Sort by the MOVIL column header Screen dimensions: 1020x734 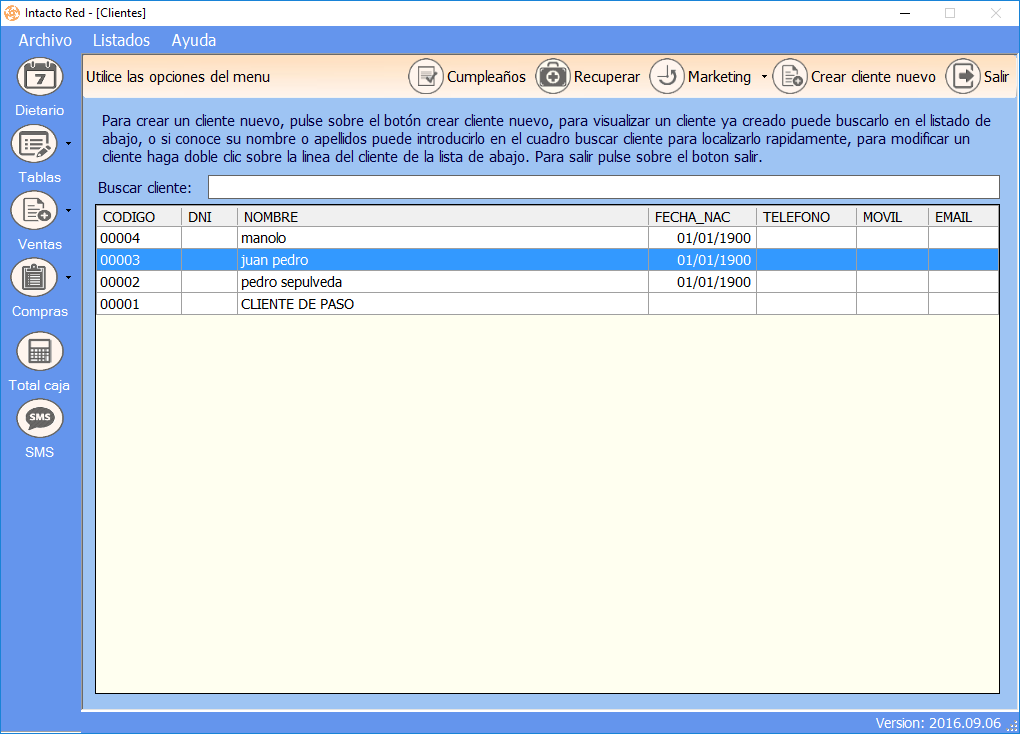892,217
